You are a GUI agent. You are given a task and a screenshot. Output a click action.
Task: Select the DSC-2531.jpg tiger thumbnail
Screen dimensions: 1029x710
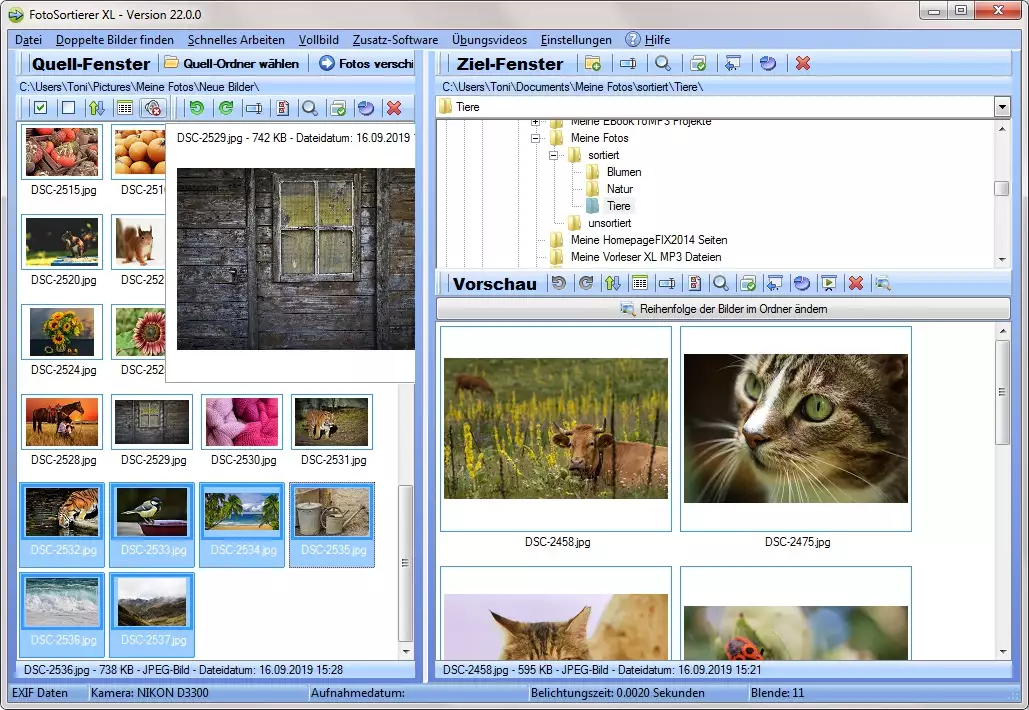tap(331, 424)
